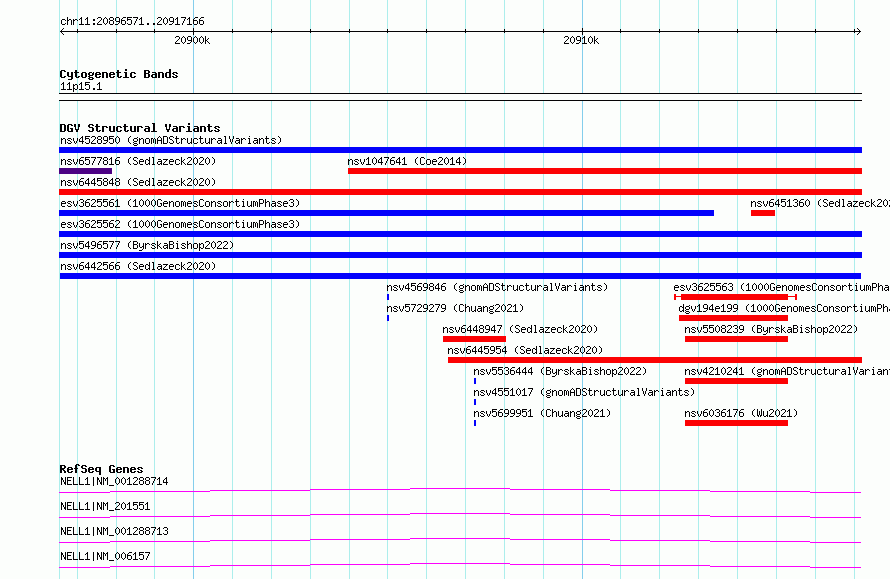
Task: Click the magenta gene line of NM_006157
Action: 460,565
